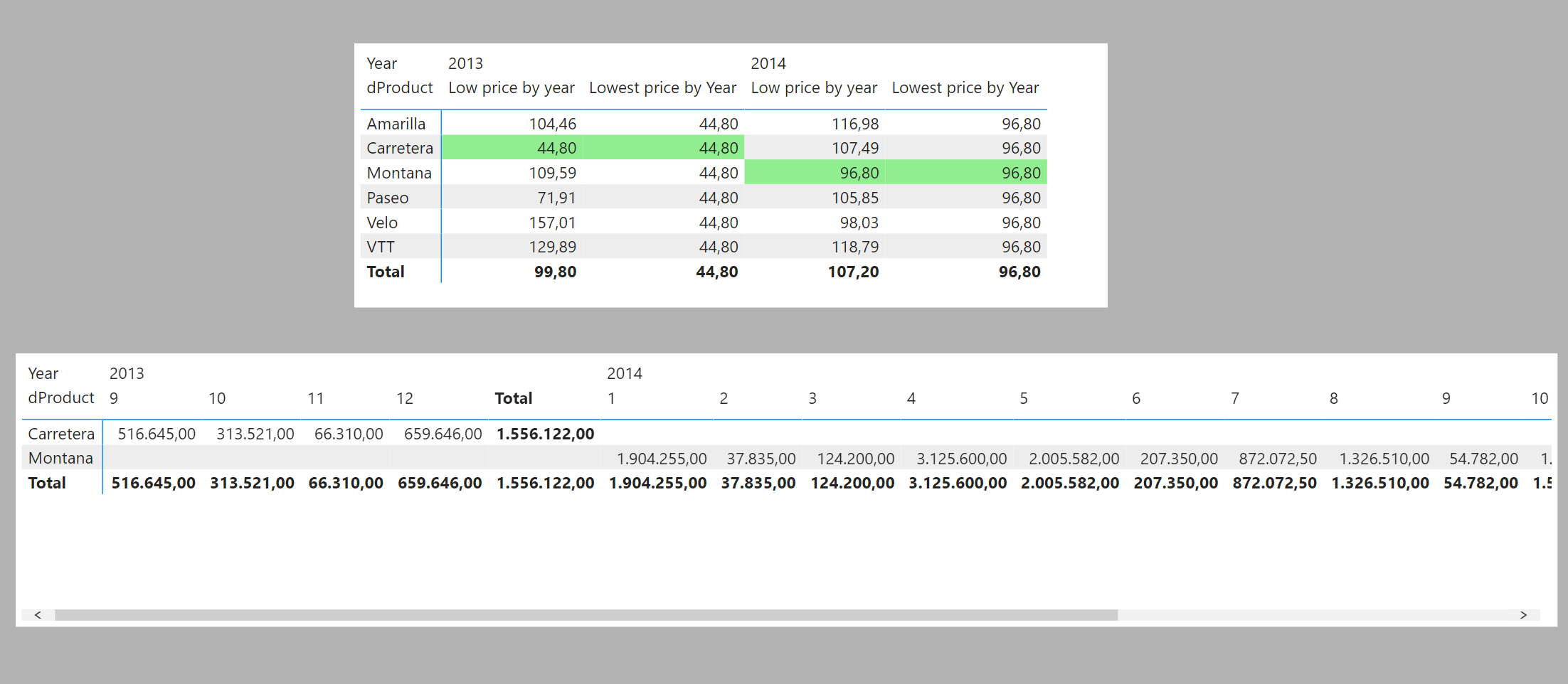Select the Carretera row header in the top table

[x=400, y=148]
